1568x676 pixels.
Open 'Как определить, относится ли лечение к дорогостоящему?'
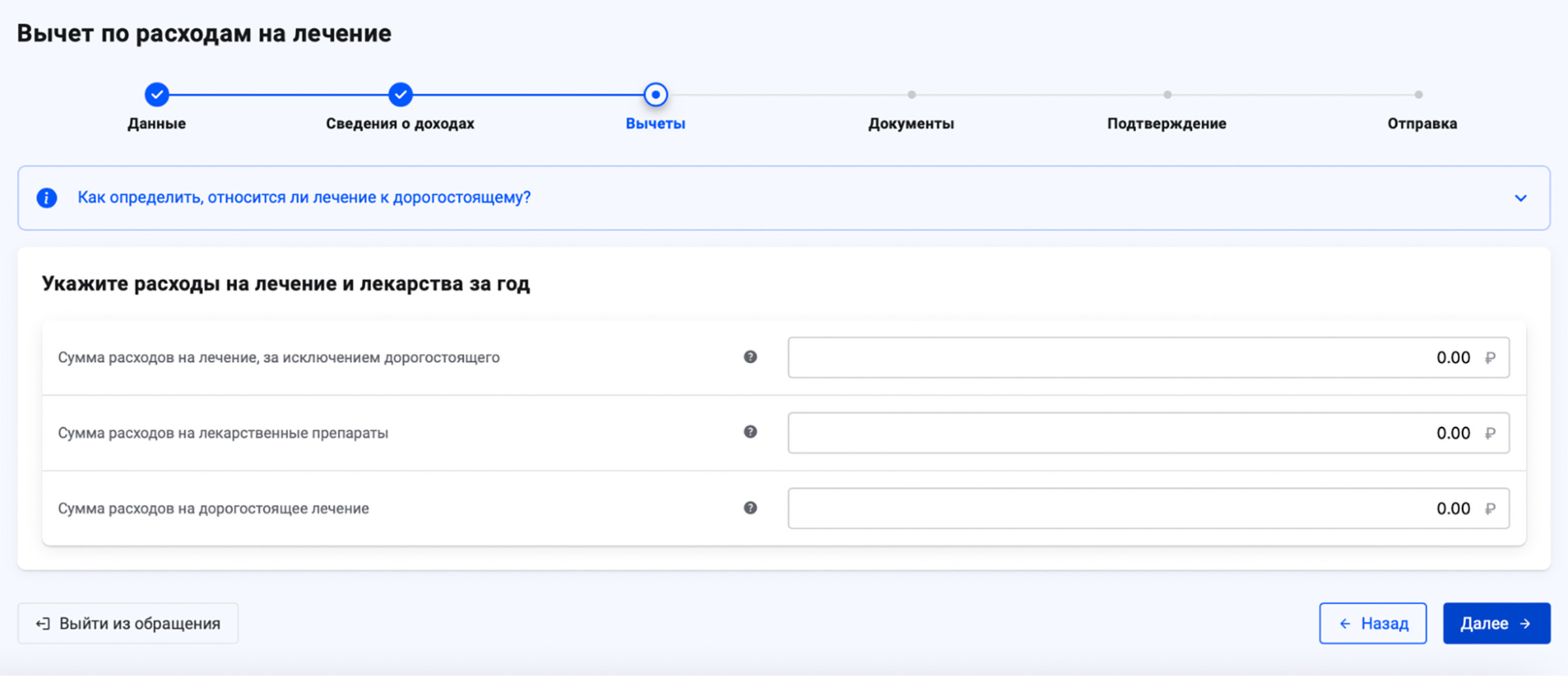[304, 197]
